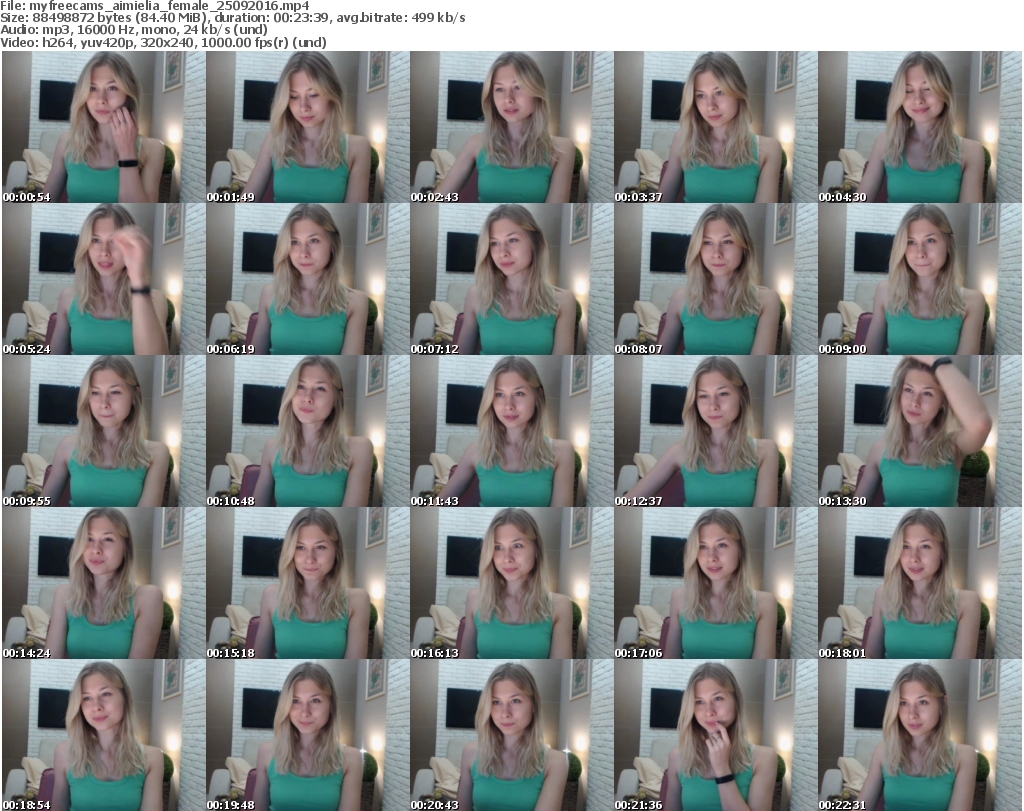Screen dimensions: 1024x811
Task: Select the thumbnail timestamped 00:04:30
Action: coord(920,127)
